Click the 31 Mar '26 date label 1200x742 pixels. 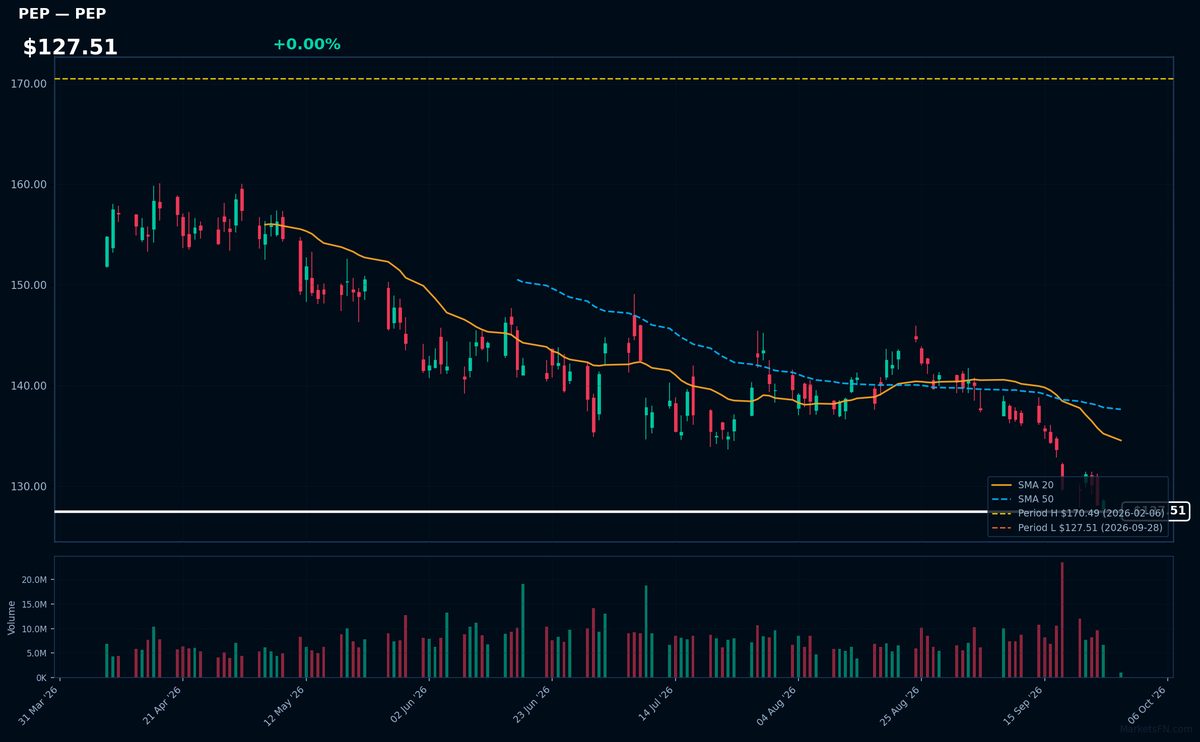pyautogui.click(x=39, y=704)
